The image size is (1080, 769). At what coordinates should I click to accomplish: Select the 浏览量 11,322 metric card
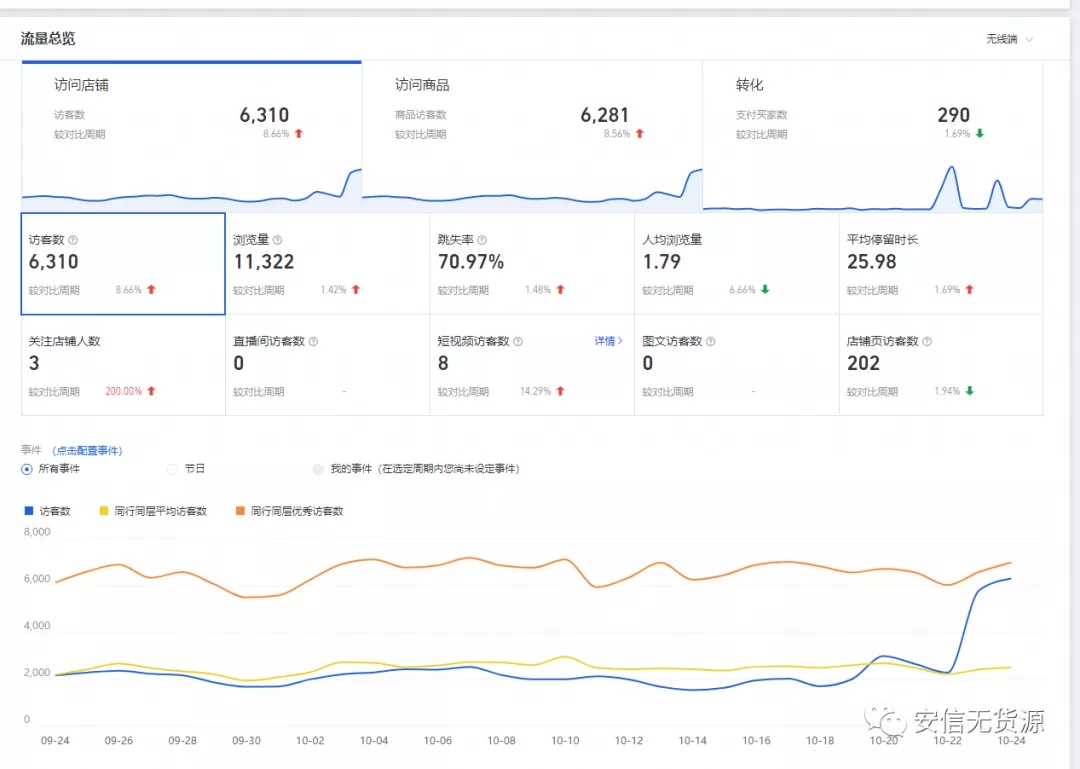pyautogui.click(x=328, y=264)
